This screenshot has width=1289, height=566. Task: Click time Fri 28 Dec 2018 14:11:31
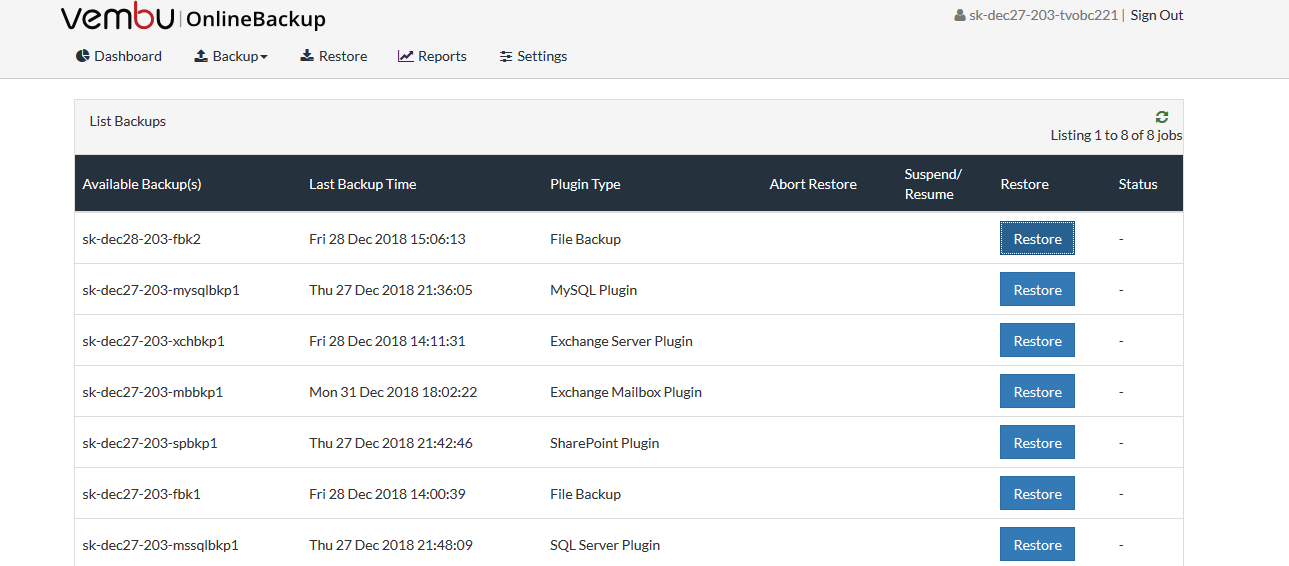387,341
